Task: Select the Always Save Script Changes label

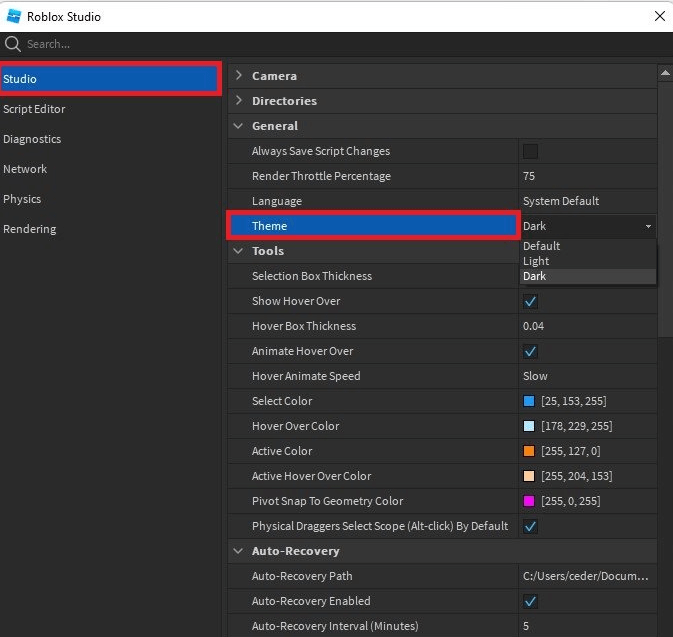Action: [x=321, y=151]
